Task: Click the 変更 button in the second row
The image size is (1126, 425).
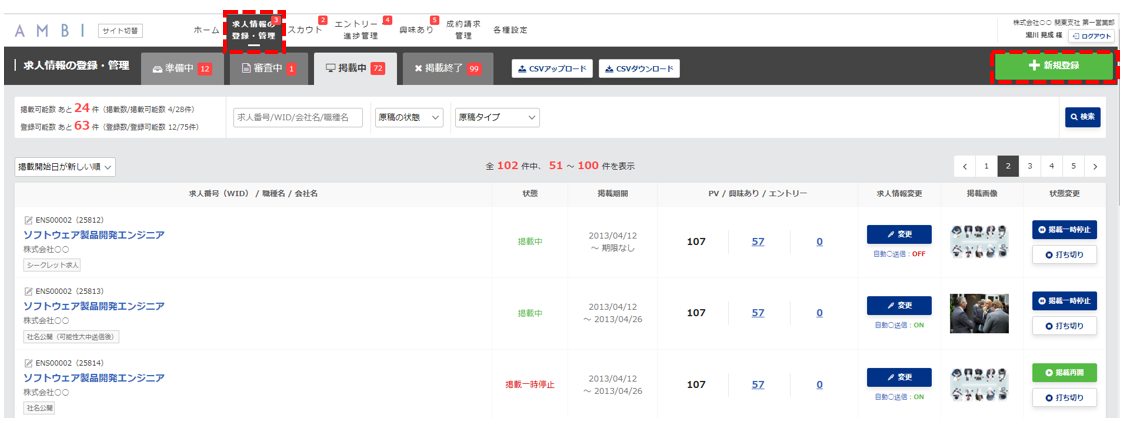Action: (899, 305)
